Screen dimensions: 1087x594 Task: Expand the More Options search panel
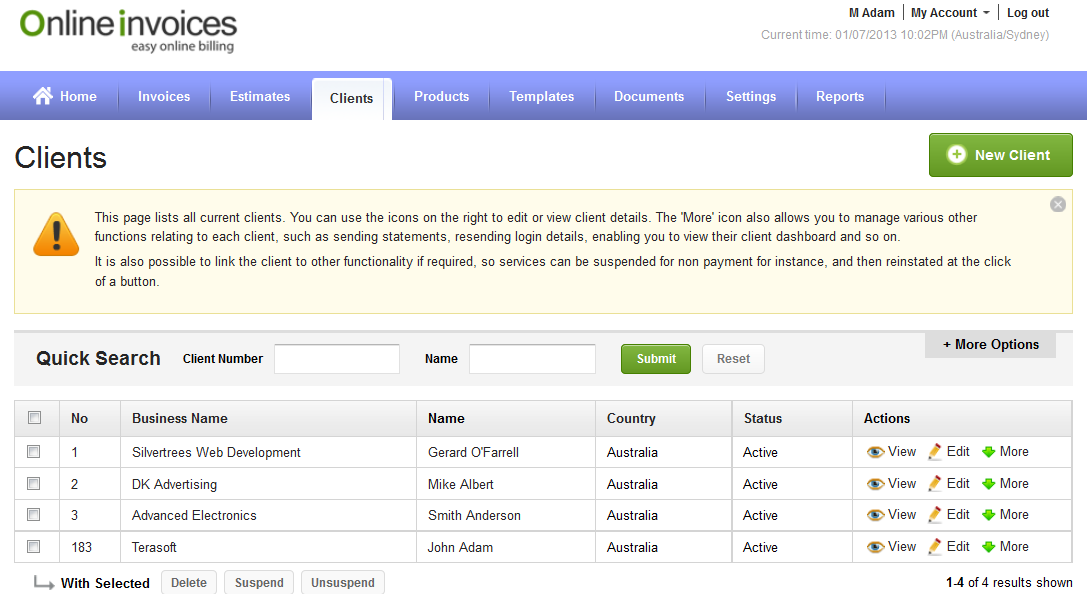coord(990,345)
